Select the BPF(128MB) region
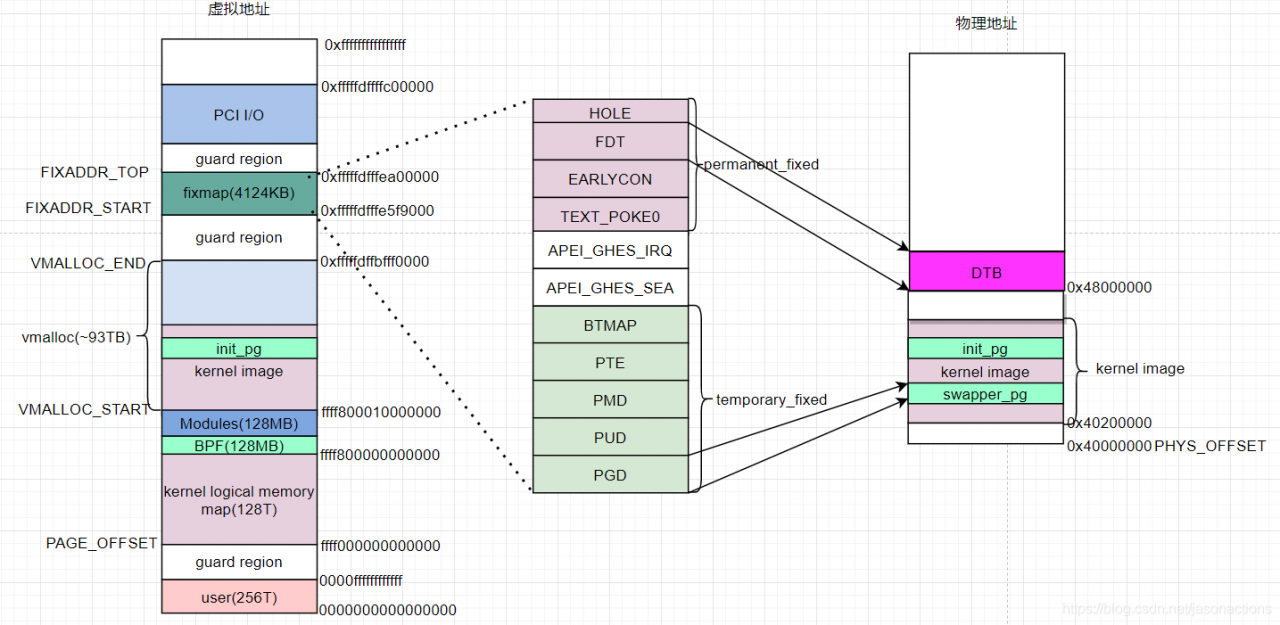Image resolution: width=1280 pixels, height=625 pixels. point(239,445)
